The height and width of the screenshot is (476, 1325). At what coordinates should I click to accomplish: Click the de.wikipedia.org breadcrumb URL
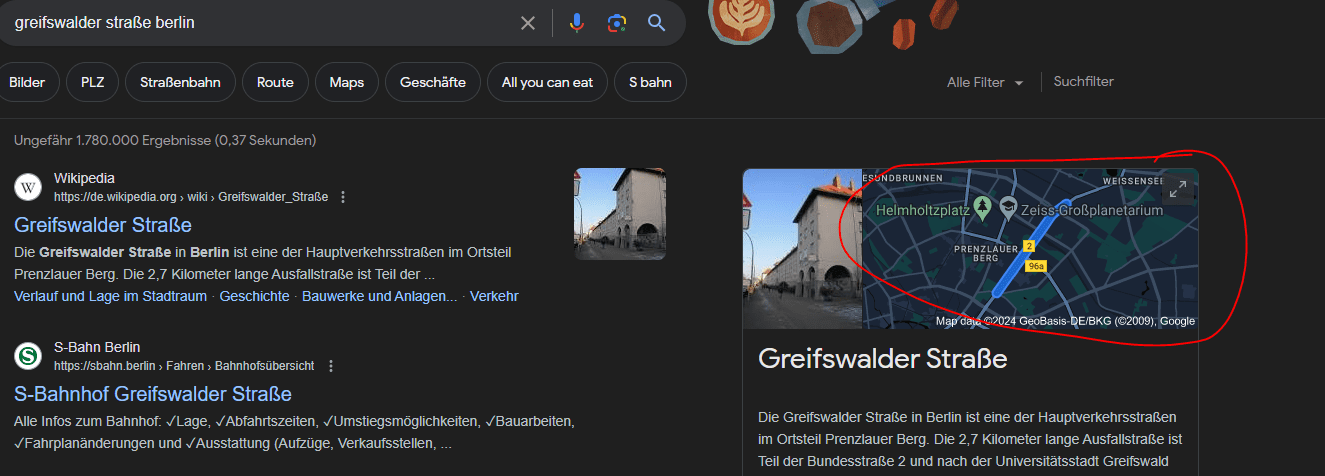191,197
